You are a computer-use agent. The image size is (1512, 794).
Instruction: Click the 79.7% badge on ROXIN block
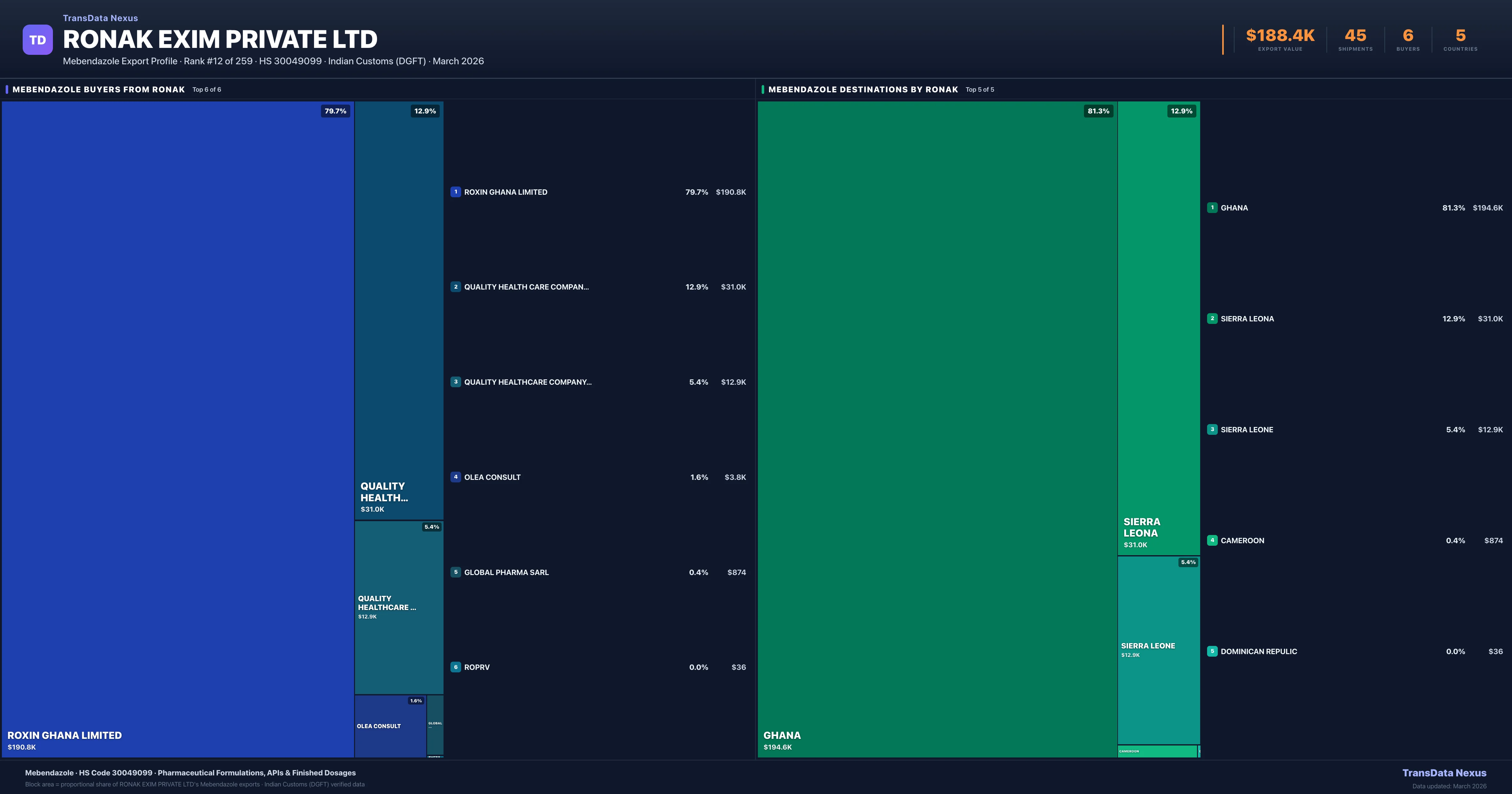(x=335, y=111)
